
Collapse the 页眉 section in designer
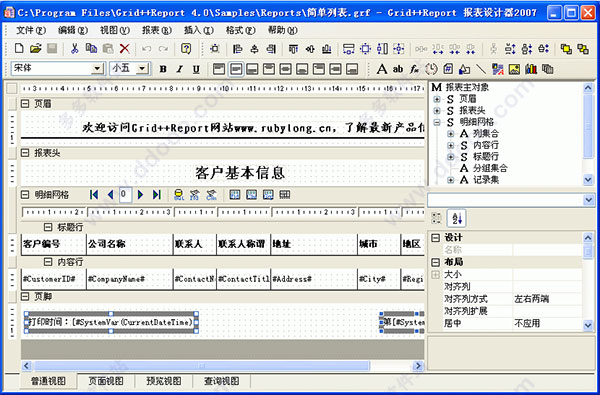click(25, 103)
